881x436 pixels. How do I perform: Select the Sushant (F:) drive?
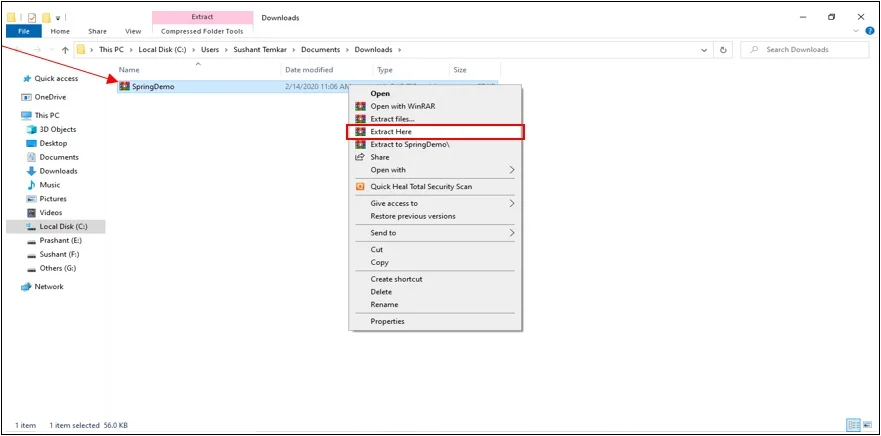53,255
